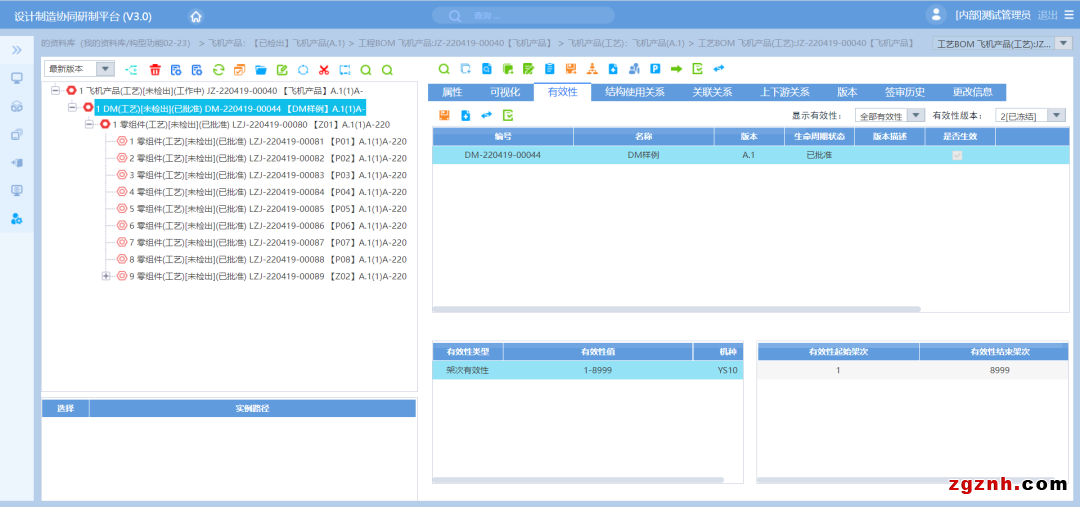Expand tree node 9 零组件 LZJ-220419-00089

pos(106,276)
